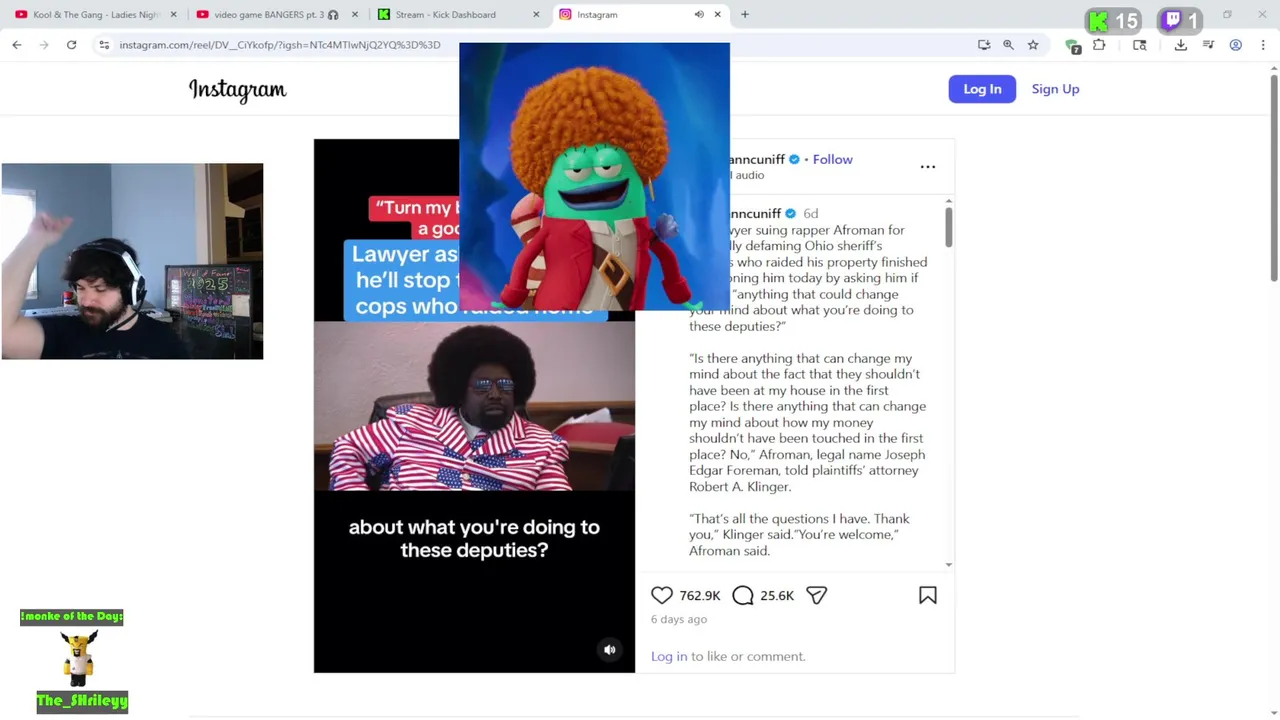This screenshot has width=1280, height=720.
Task: Bookmark this page with the star icon
Action: point(1033,45)
